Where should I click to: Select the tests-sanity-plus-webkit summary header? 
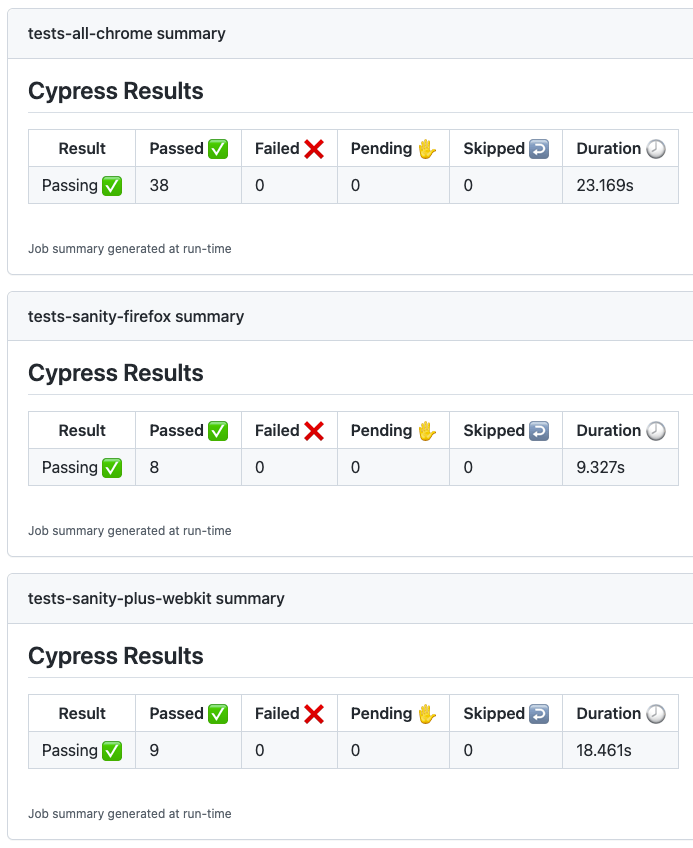click(156, 599)
